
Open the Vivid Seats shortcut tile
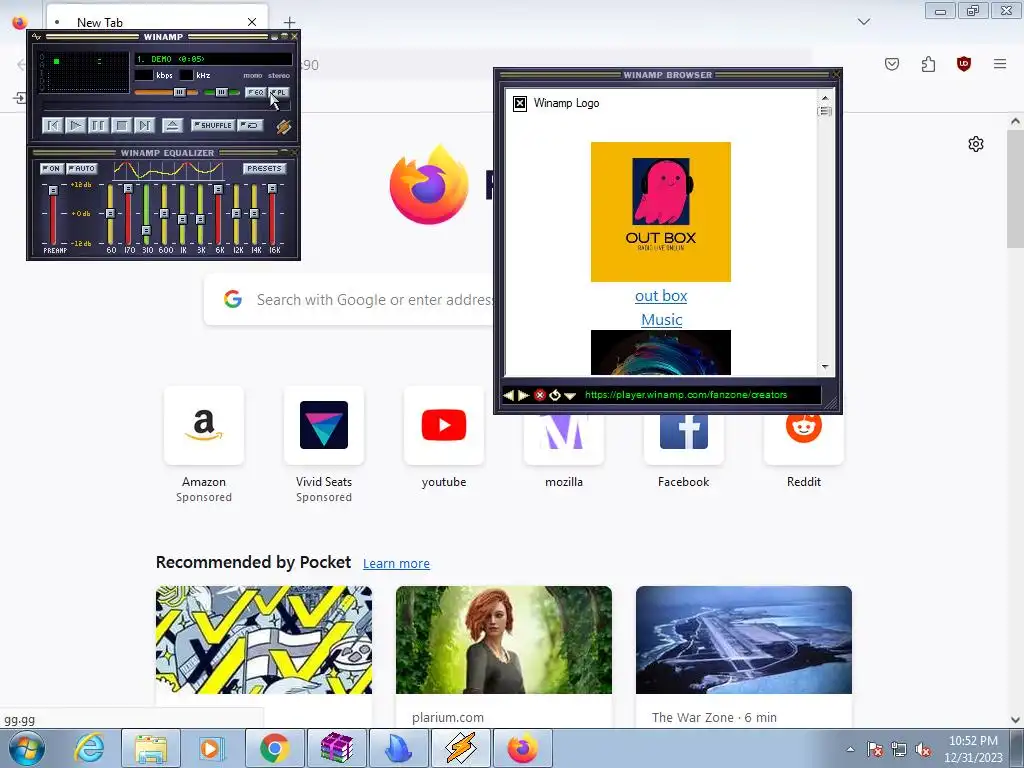[324, 425]
